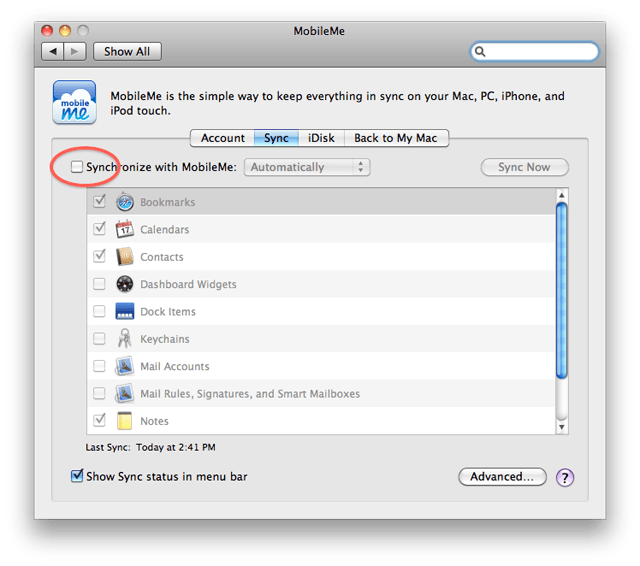
Task: Click the scroll up arrow of sync list
Action: [562, 195]
